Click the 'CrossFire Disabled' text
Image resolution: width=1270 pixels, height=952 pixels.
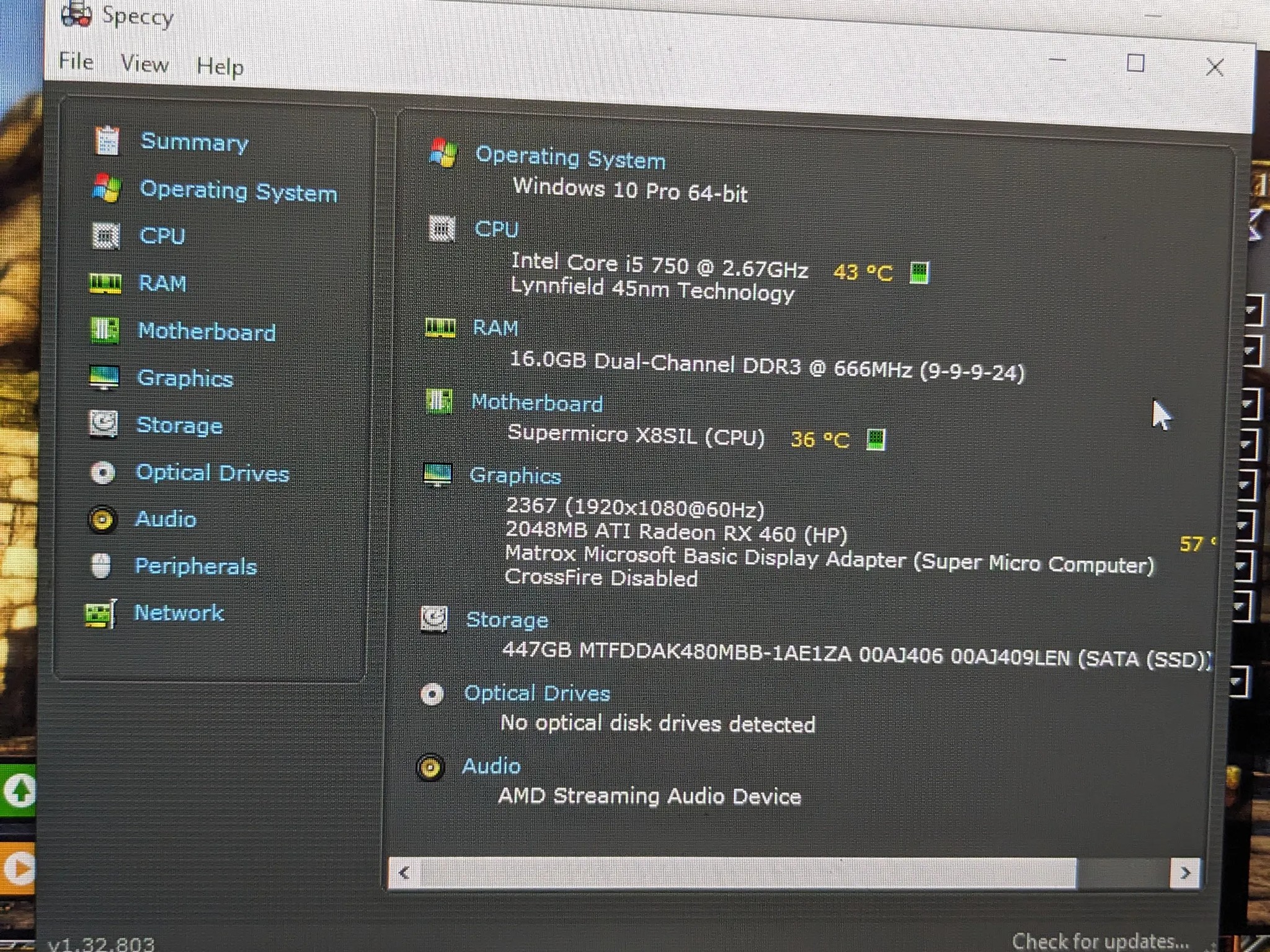(601, 578)
